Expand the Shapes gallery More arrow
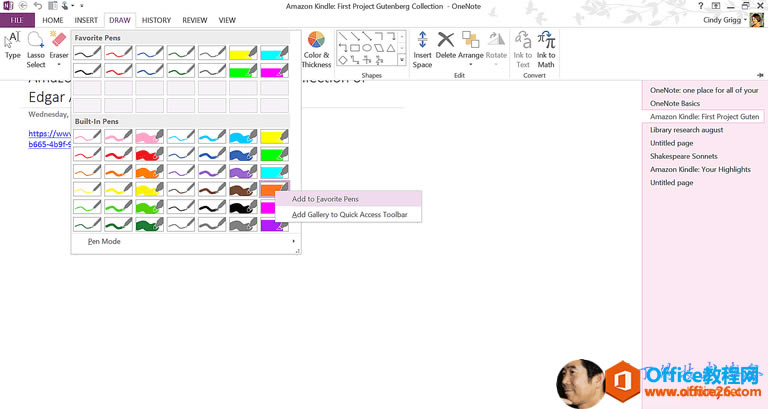The height and width of the screenshot is (409, 768). pos(402,60)
